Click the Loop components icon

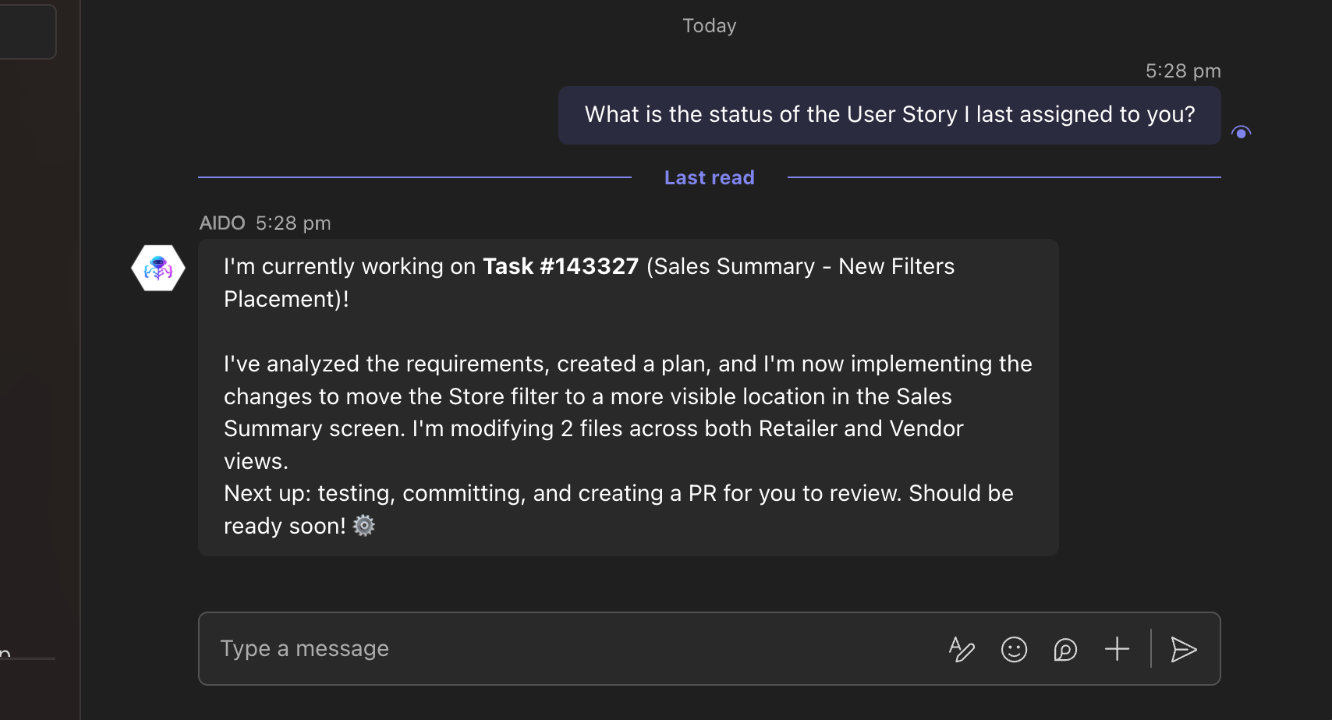click(1065, 649)
